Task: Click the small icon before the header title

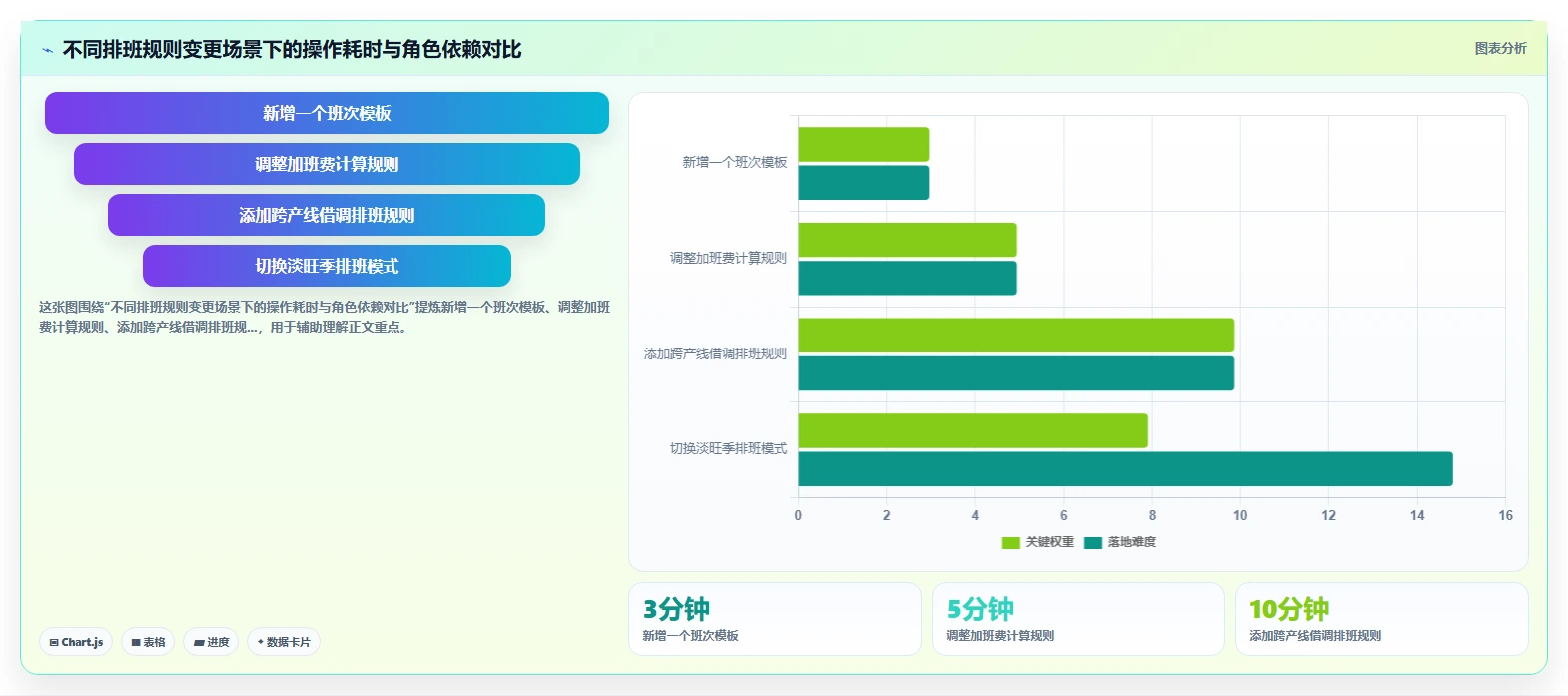Action: point(47,50)
